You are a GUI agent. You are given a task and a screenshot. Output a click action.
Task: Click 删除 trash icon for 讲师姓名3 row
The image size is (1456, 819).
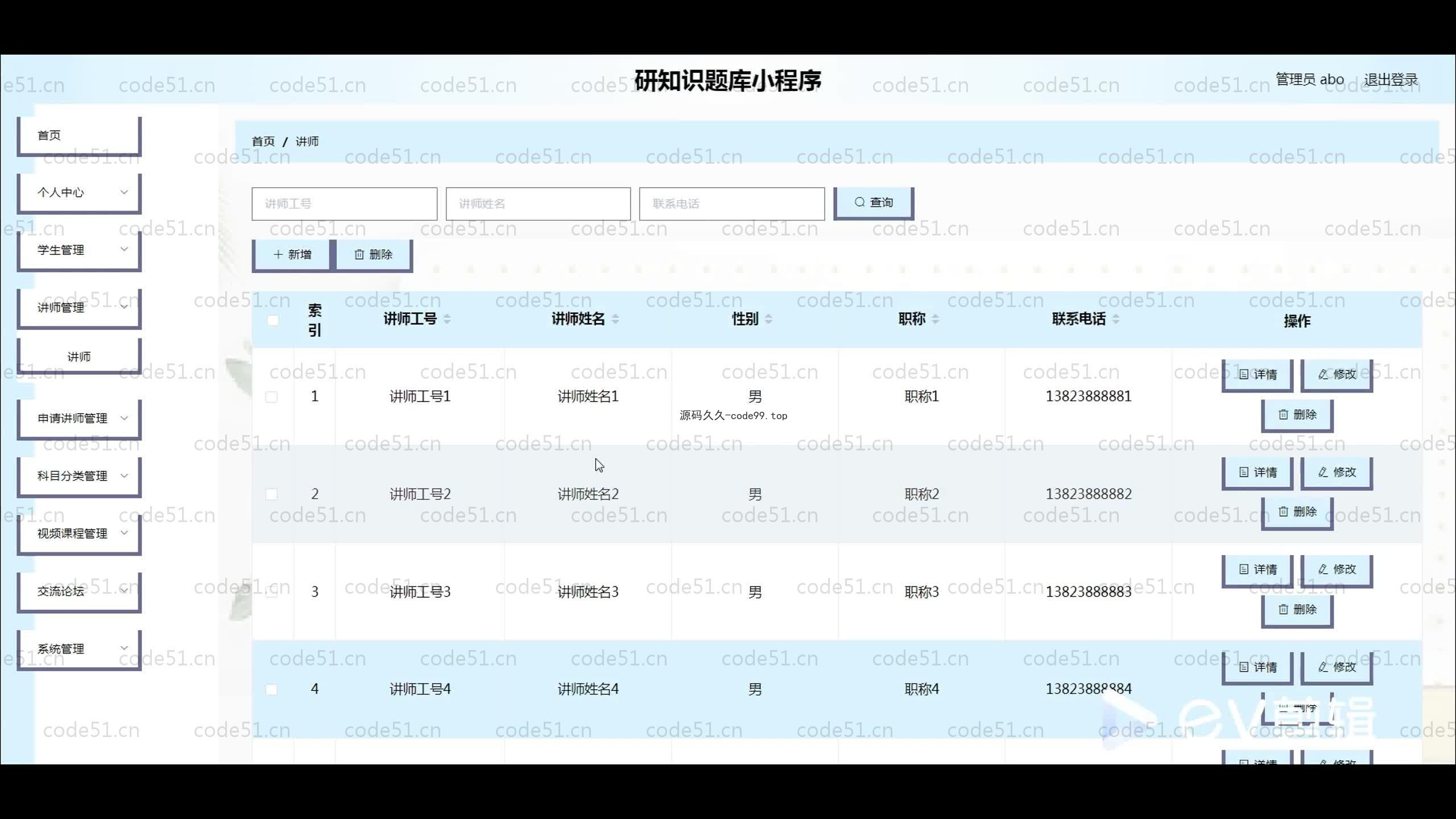click(1283, 610)
